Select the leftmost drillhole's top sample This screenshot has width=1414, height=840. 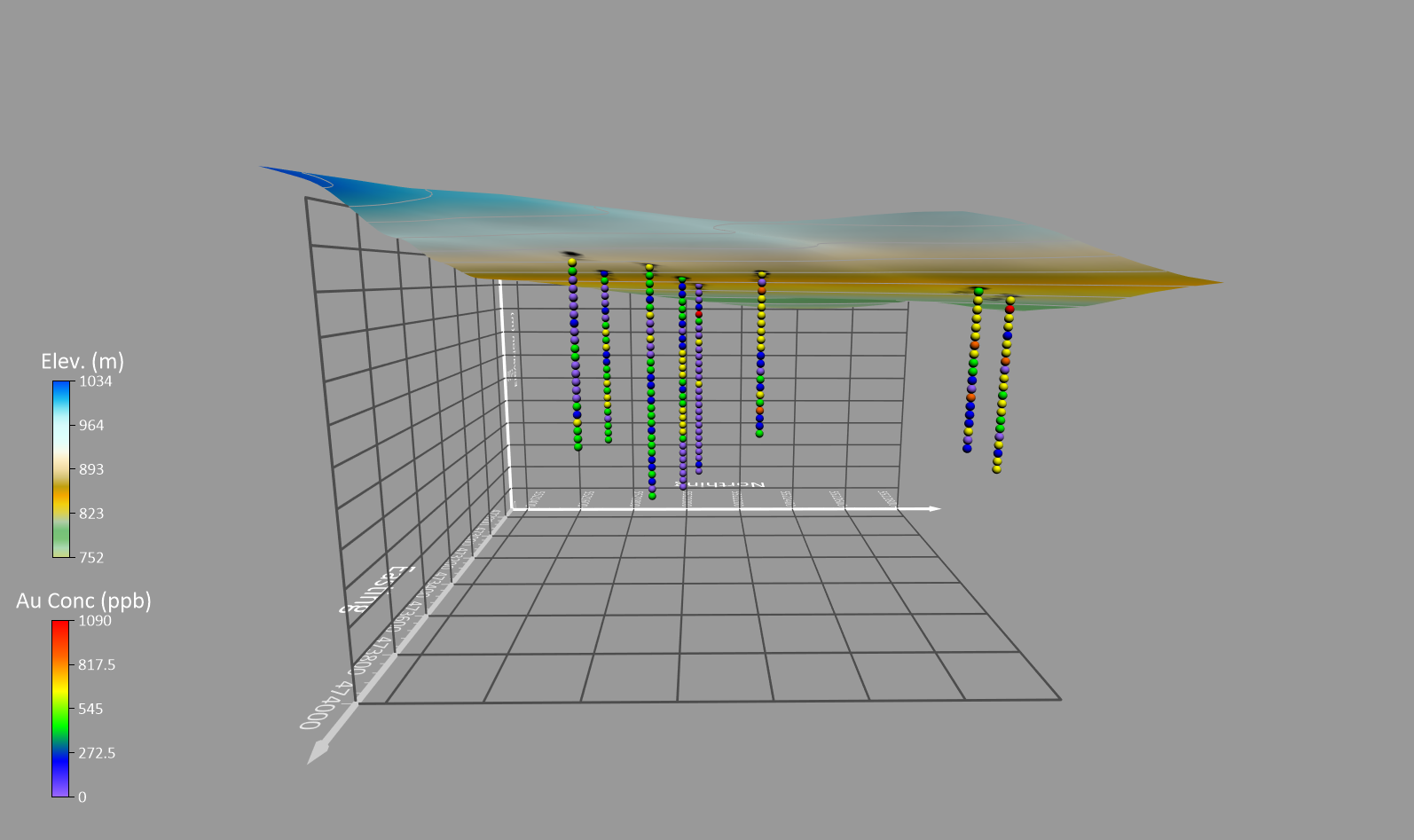click(572, 262)
